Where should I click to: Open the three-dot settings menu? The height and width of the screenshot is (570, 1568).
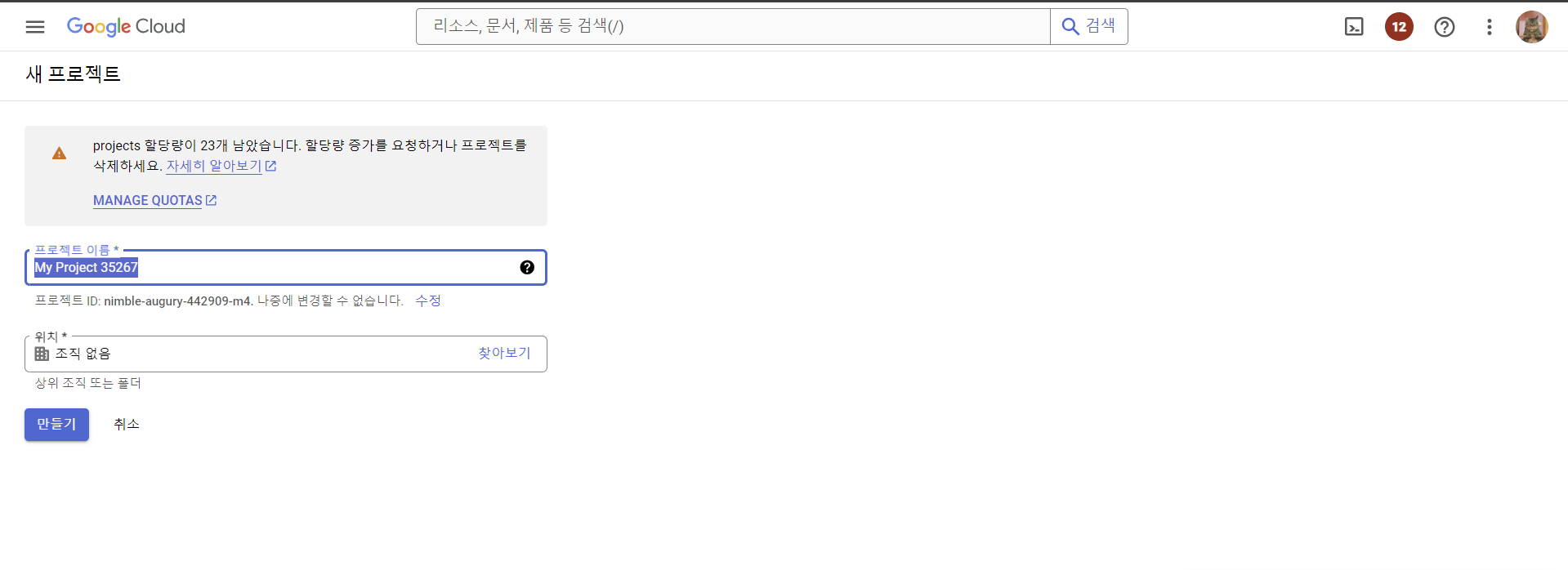1490,27
